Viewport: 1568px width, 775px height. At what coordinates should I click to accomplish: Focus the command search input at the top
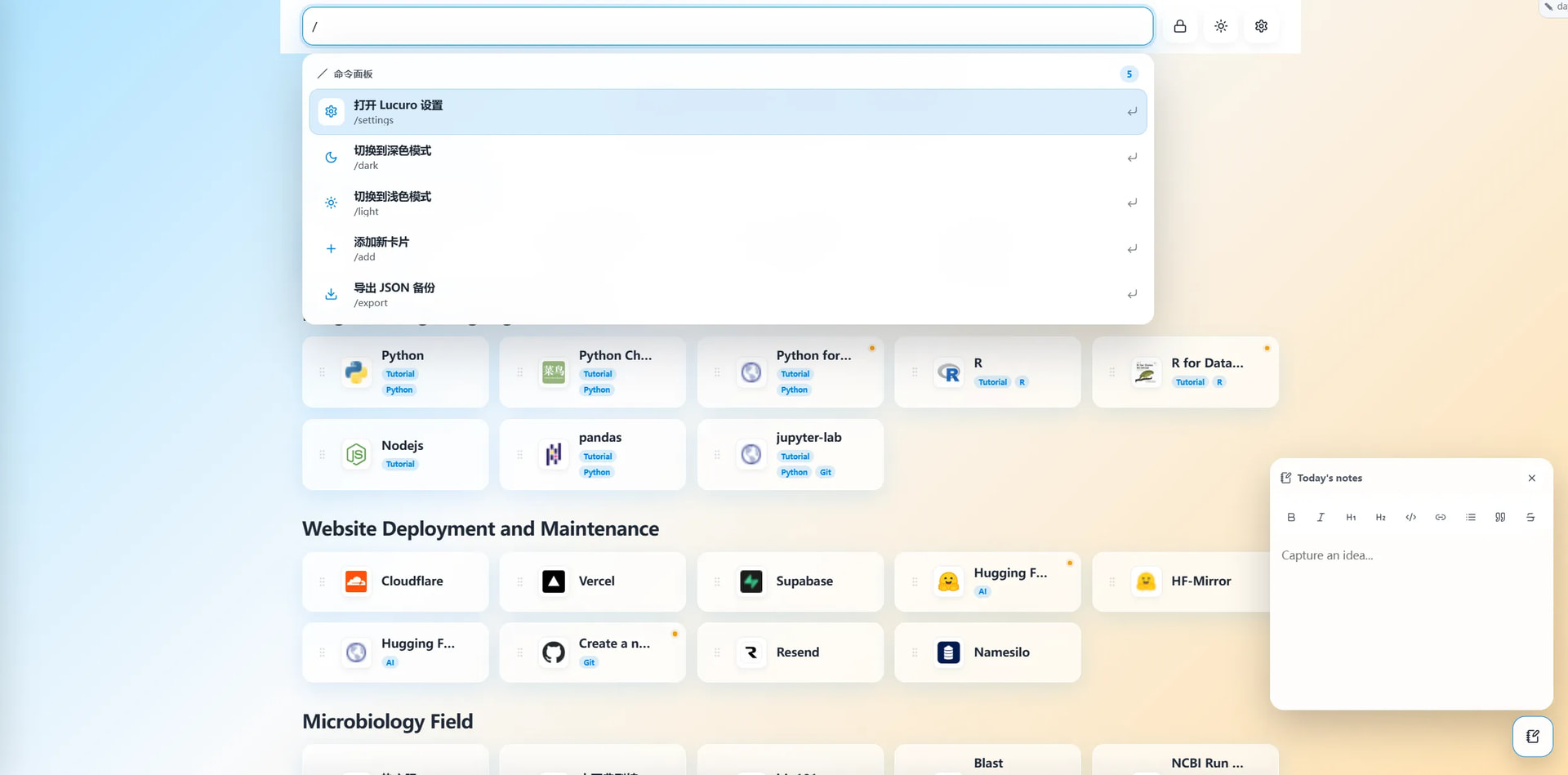[728, 26]
